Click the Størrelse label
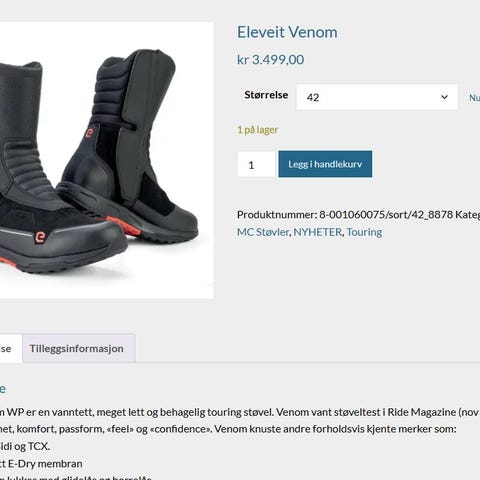The image size is (480, 480). pyautogui.click(x=266, y=95)
